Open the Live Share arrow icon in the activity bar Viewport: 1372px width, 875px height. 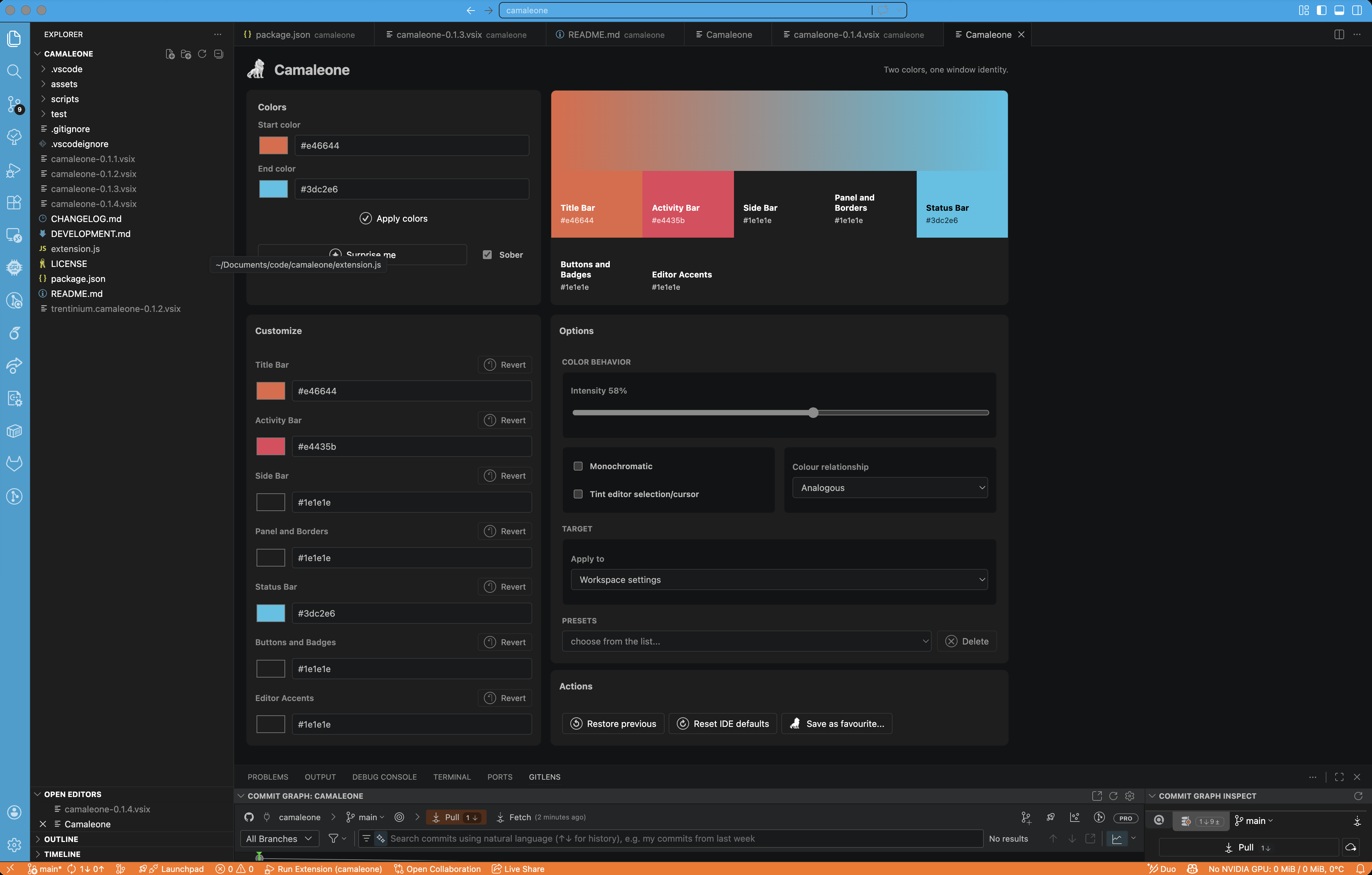click(x=14, y=365)
